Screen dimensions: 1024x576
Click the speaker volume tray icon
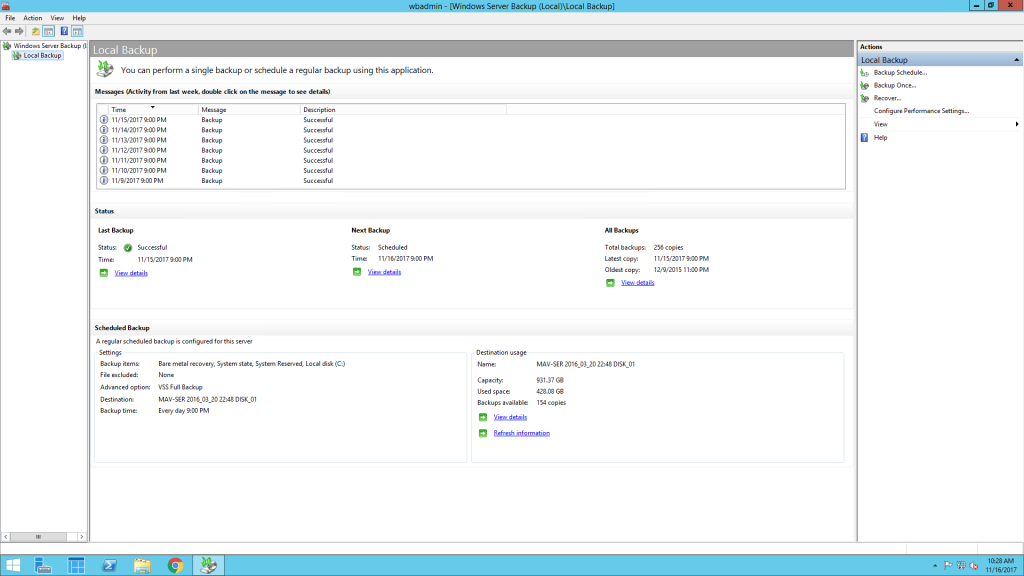click(x=974, y=566)
